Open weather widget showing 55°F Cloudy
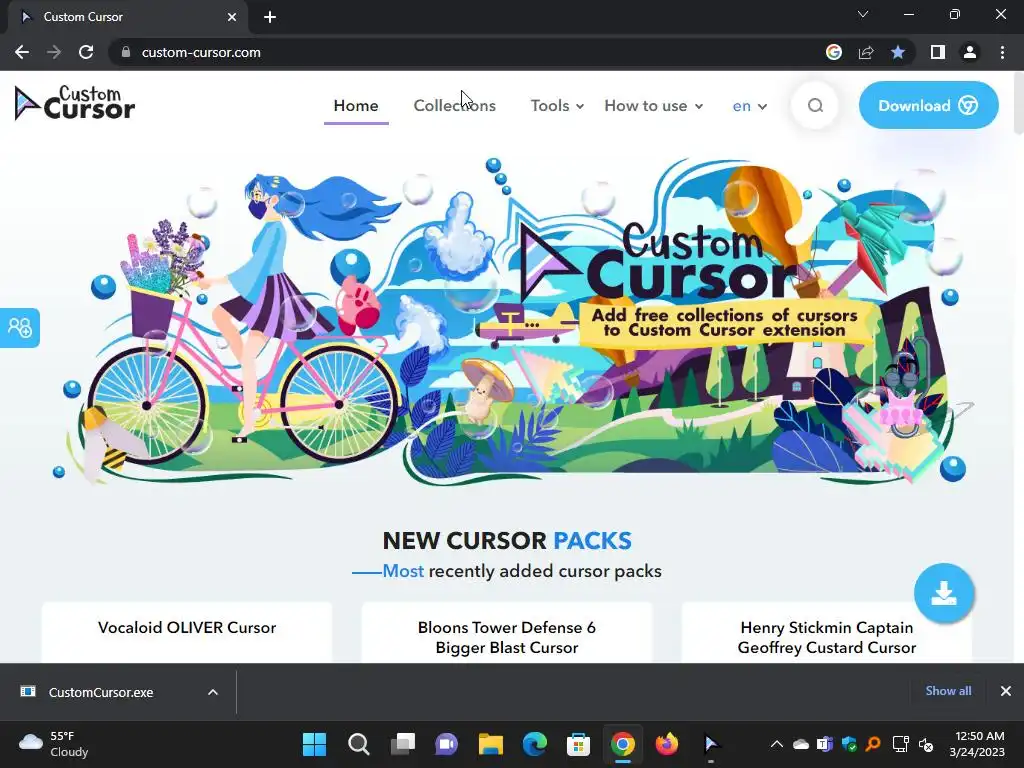This screenshot has height=768, width=1024. coord(54,744)
